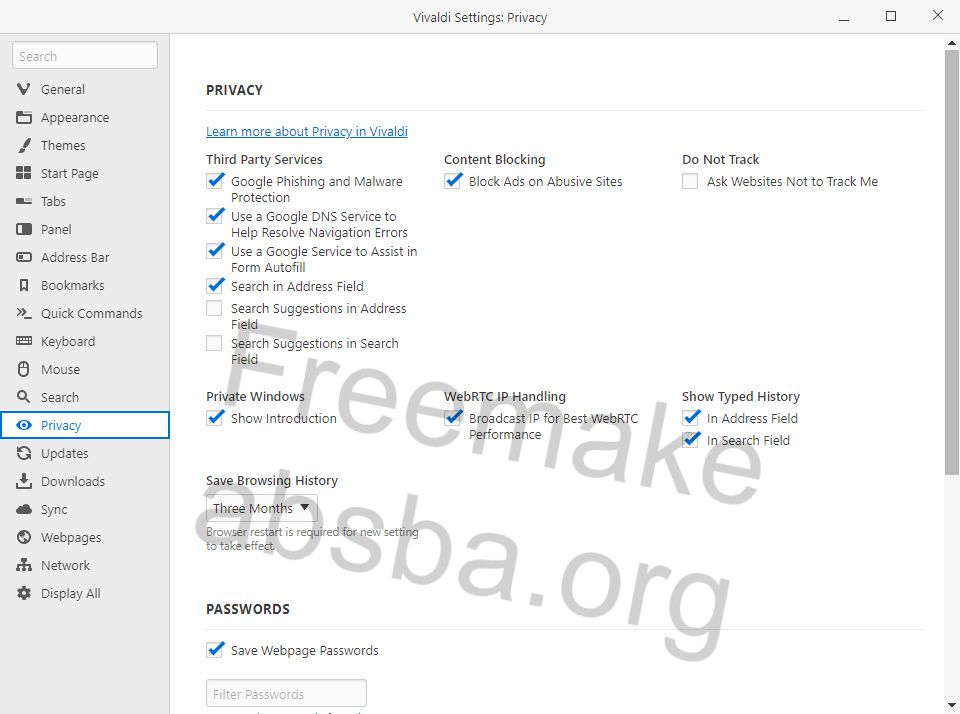
Task: Maximize the Vivaldi Settings window
Action: coord(891,17)
